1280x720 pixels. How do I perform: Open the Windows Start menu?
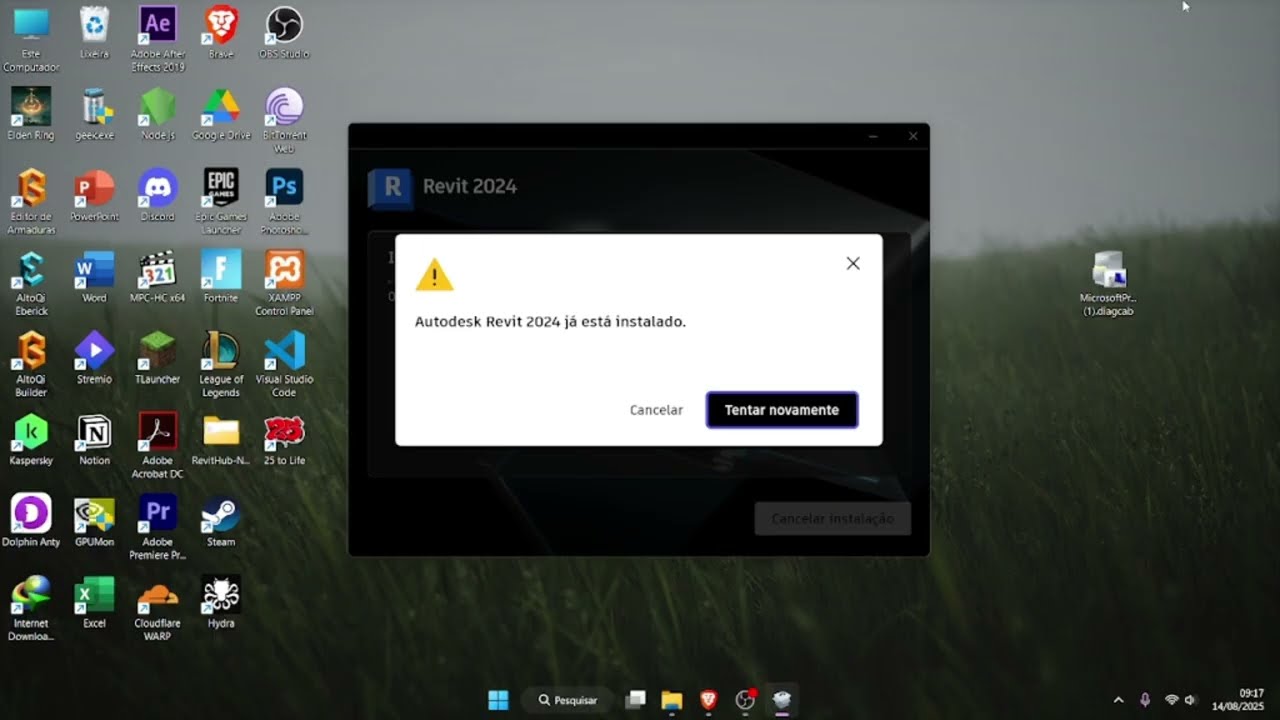498,700
